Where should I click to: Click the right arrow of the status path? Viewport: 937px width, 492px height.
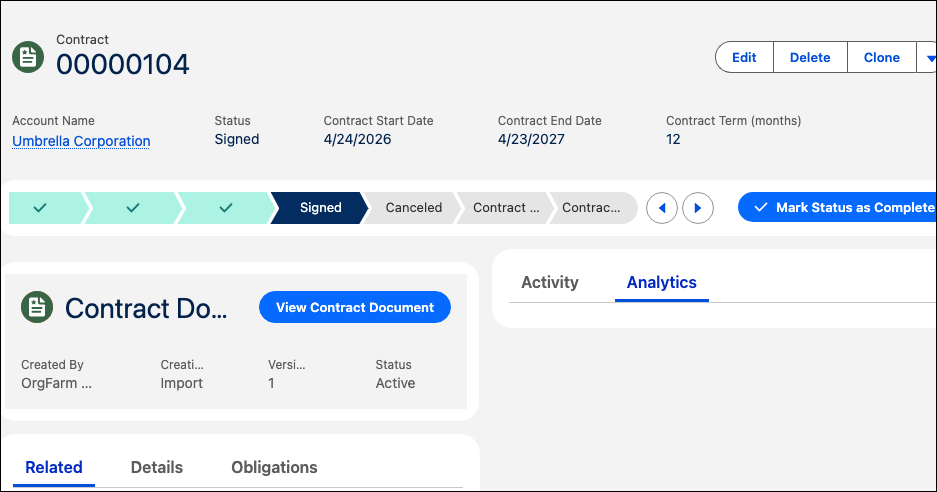click(x=698, y=208)
